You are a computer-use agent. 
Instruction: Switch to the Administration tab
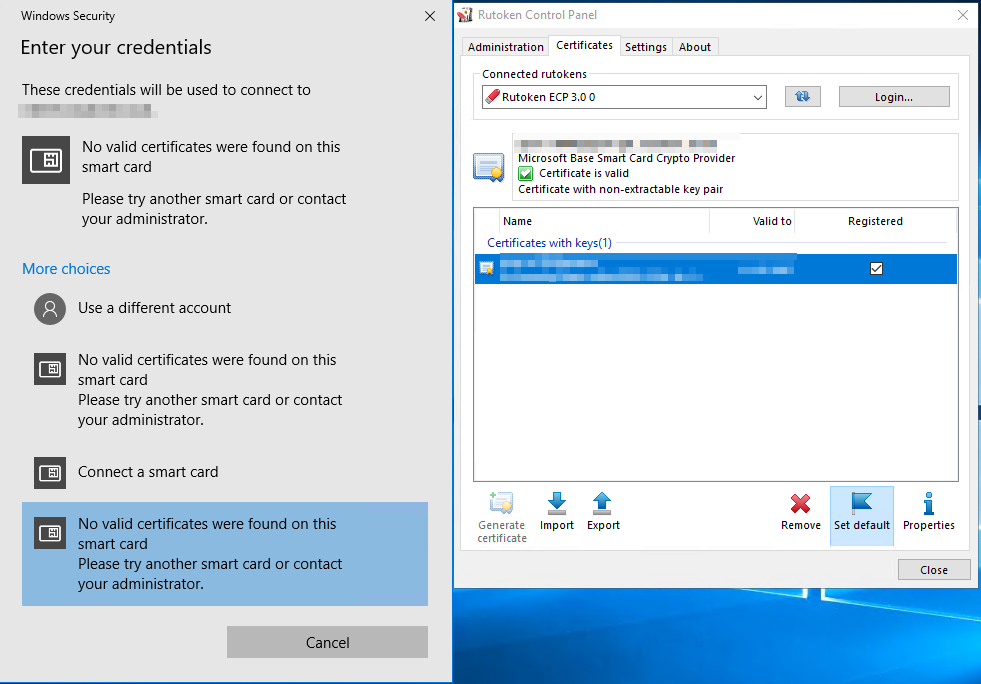(x=506, y=47)
